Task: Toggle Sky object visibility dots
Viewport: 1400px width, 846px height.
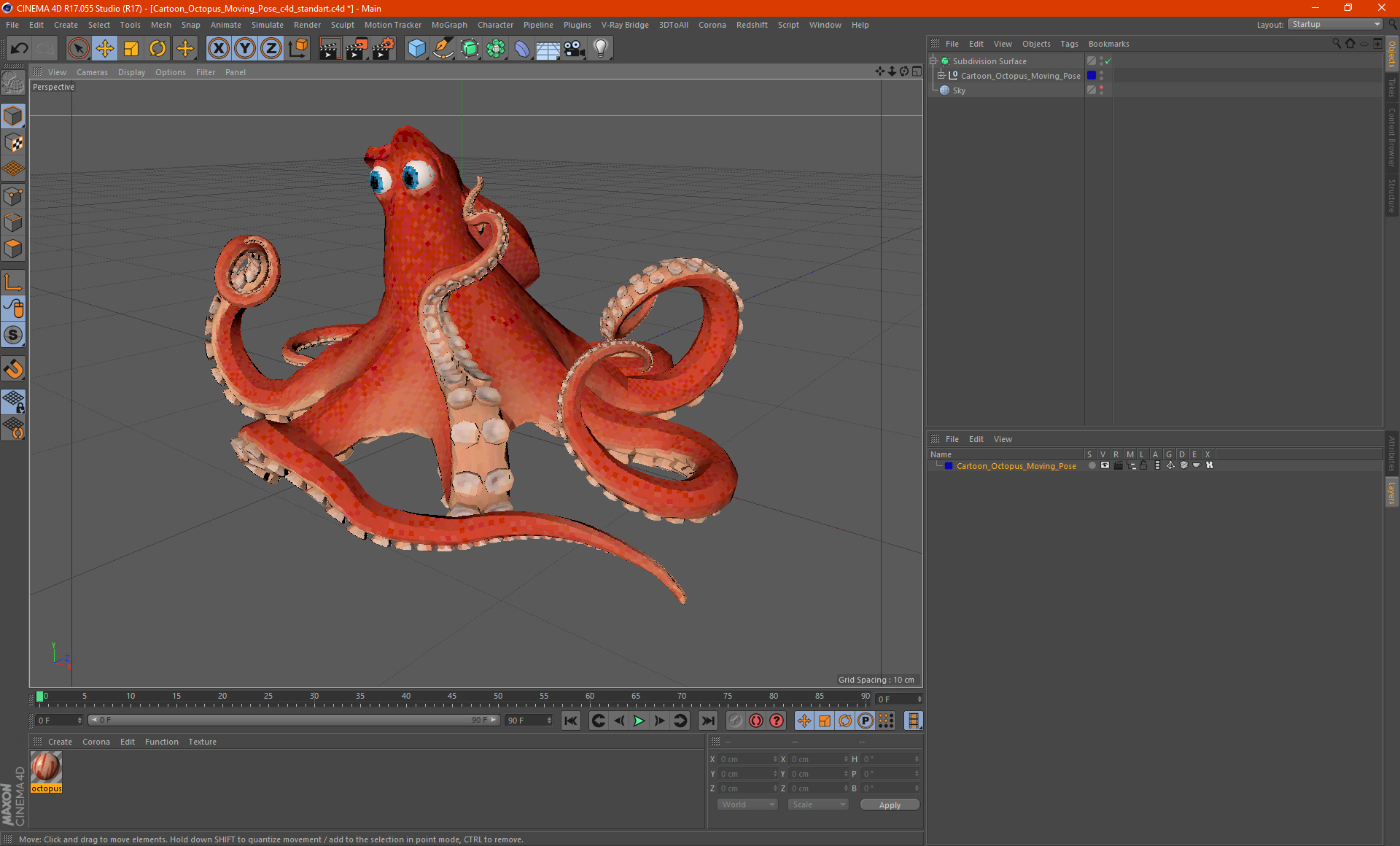Action: coord(1101,90)
